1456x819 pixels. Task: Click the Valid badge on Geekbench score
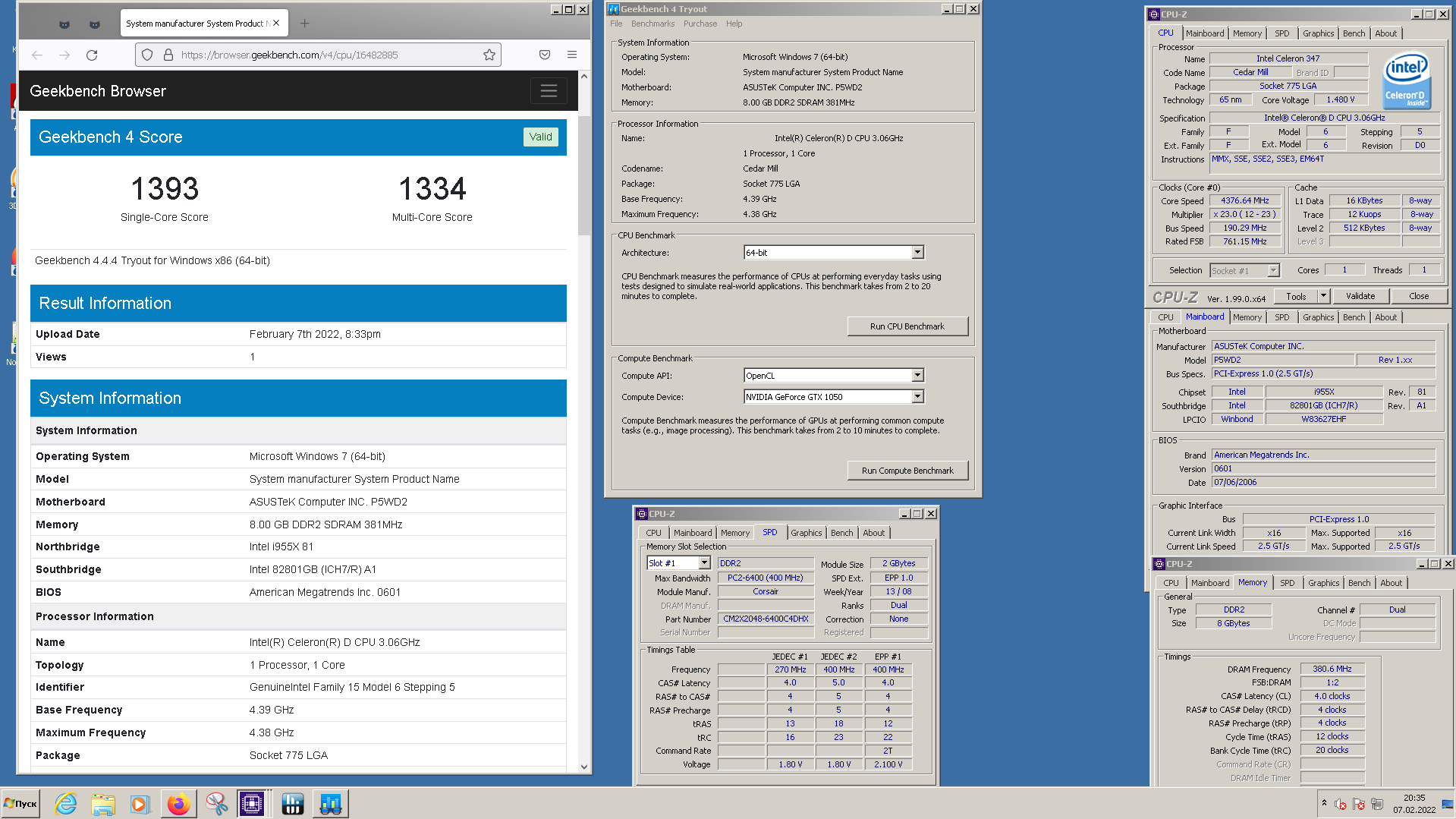(x=540, y=137)
